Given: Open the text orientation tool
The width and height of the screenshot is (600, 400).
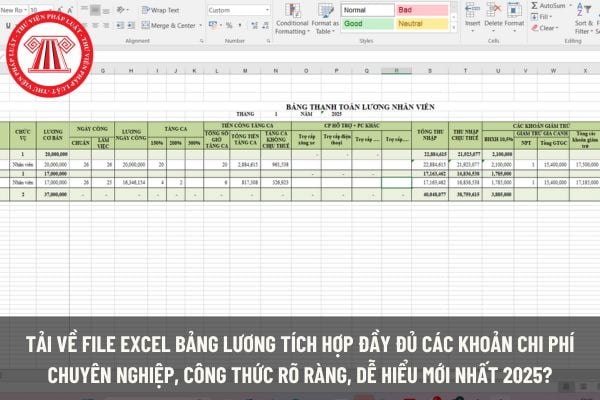Looking at the screenshot, I should (x=122, y=10).
